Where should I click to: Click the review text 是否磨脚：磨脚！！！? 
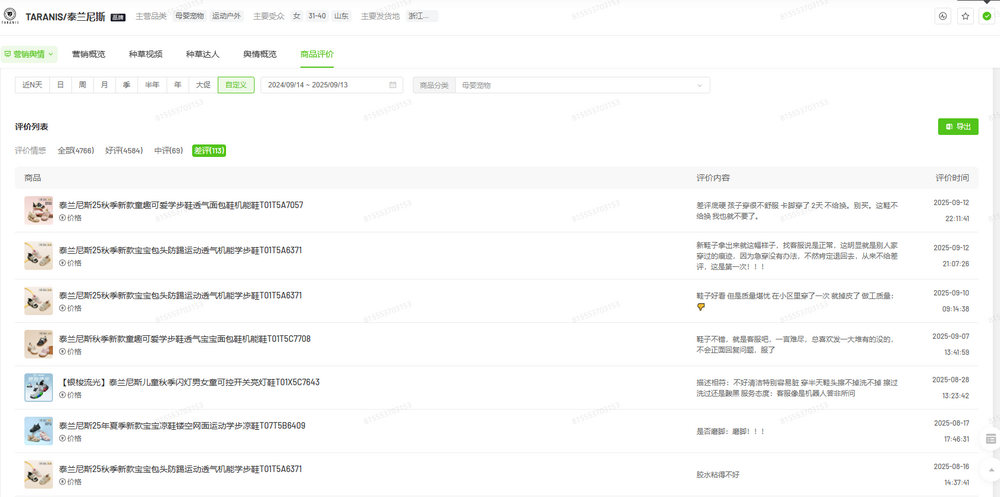730,431
